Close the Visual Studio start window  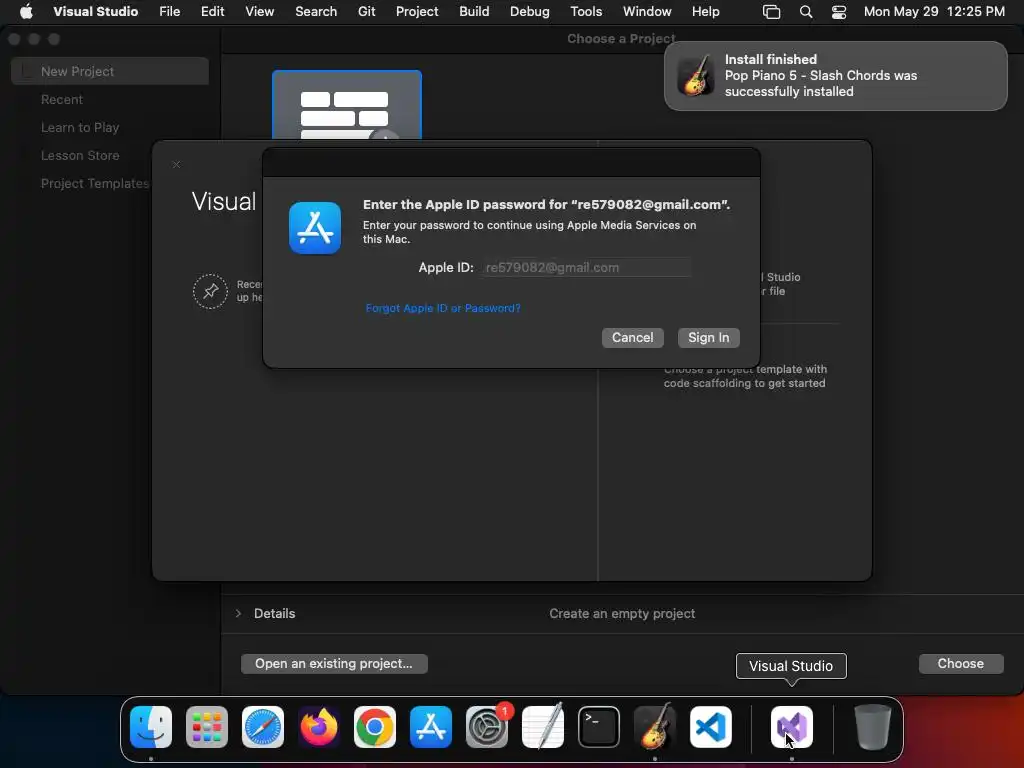coord(176,165)
